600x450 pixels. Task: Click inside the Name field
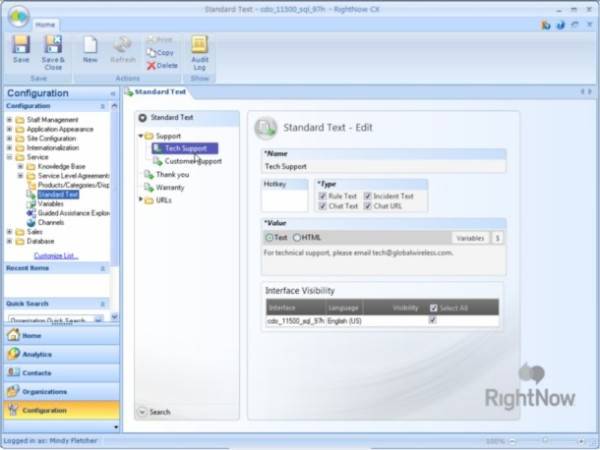[x=383, y=166]
